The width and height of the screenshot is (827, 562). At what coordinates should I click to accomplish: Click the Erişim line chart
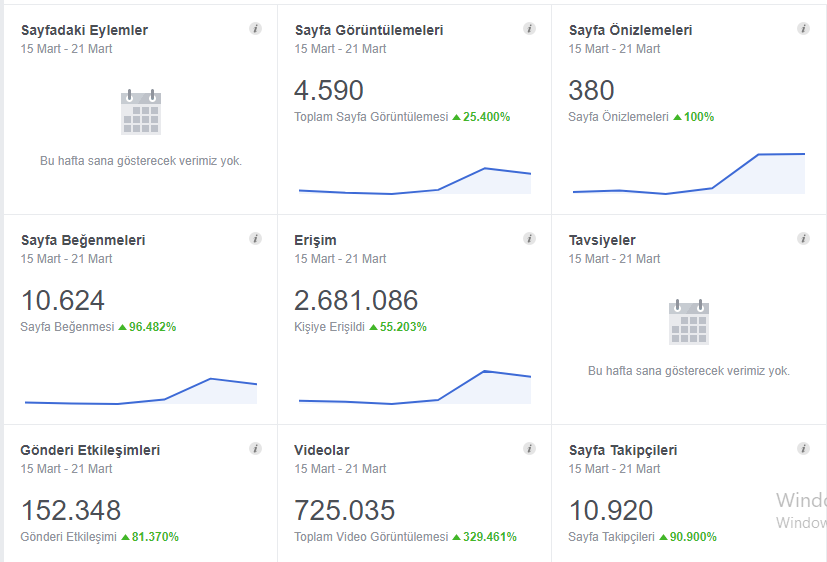point(415,387)
